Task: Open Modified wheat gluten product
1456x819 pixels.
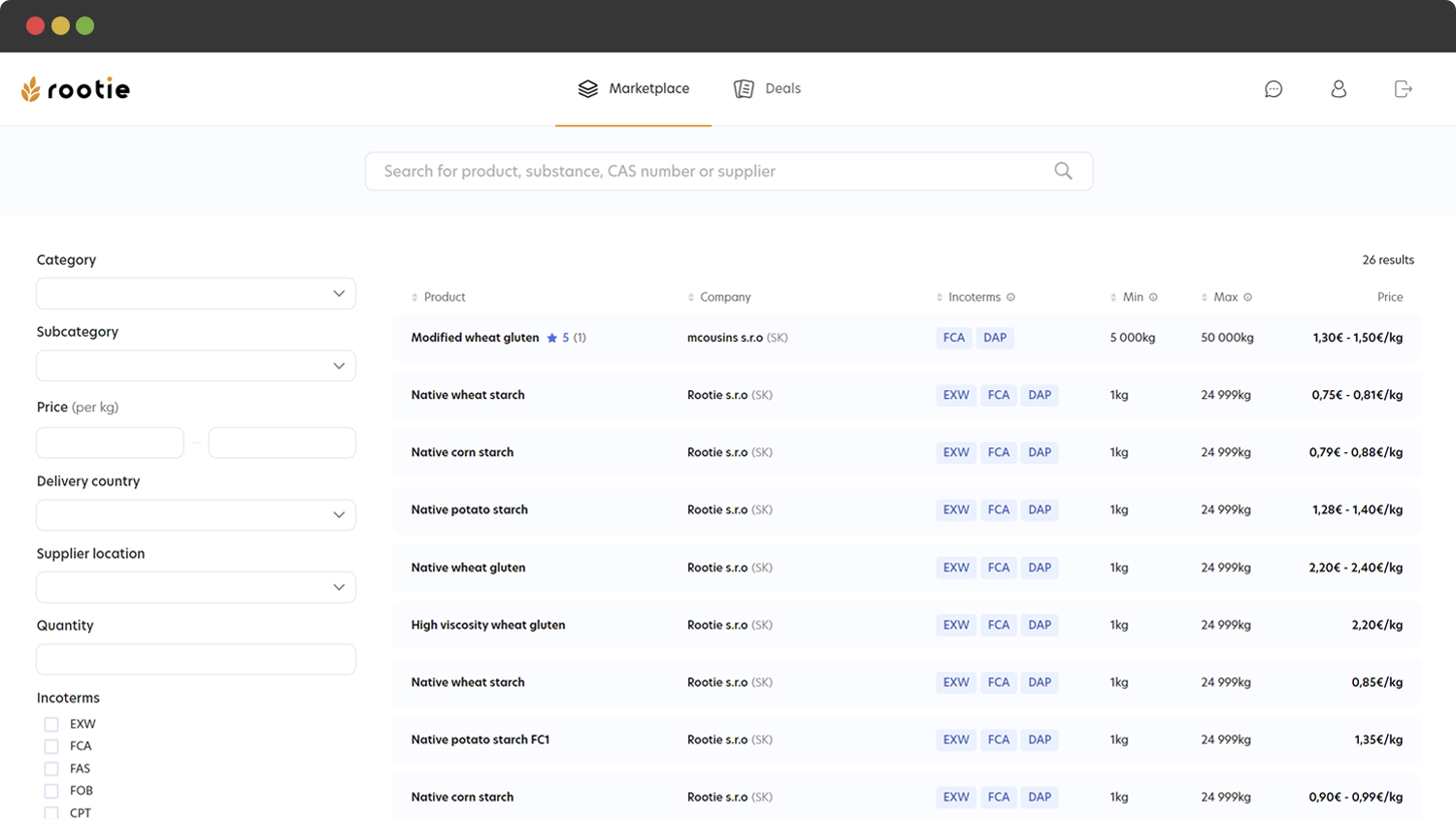Action: [475, 338]
